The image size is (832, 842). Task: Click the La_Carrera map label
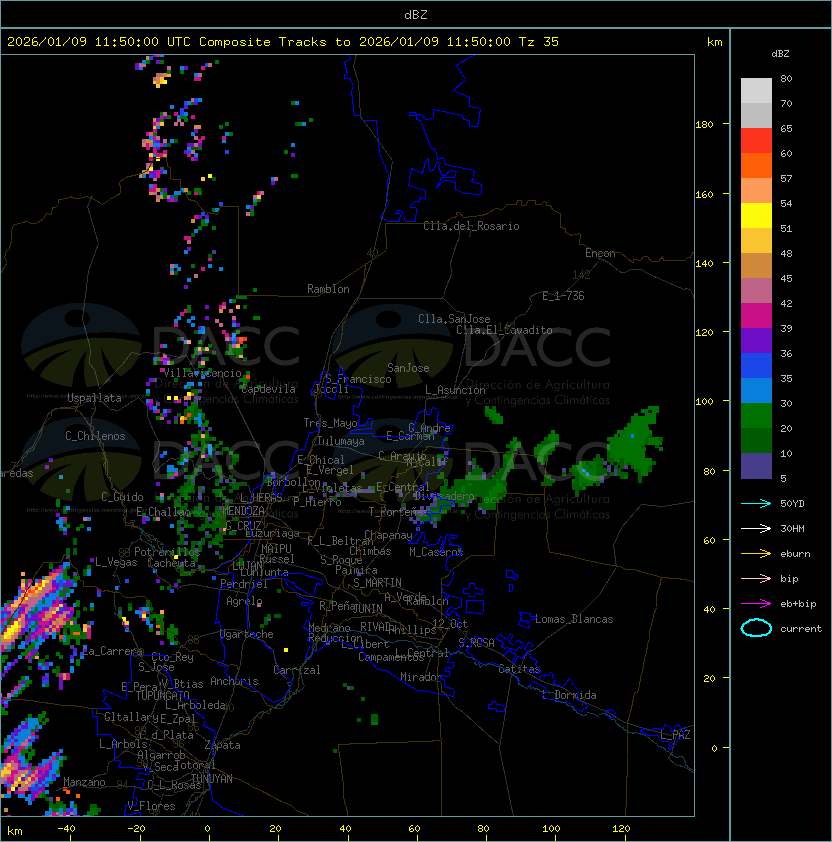click(x=112, y=651)
